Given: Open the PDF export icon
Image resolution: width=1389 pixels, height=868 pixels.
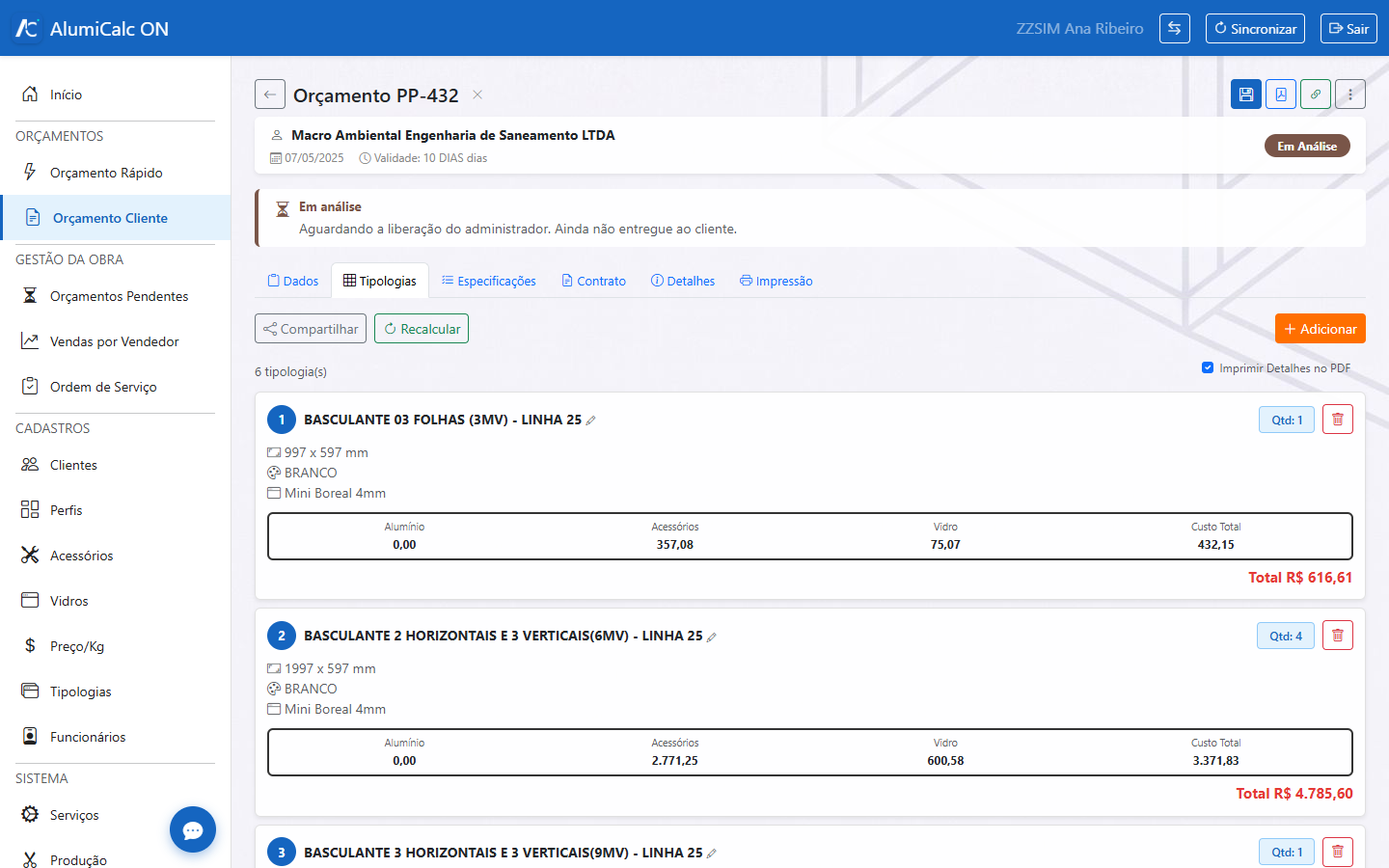Looking at the screenshot, I should (1281, 95).
